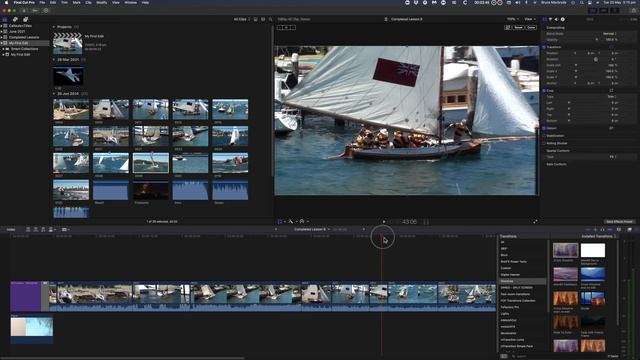
Task: Open the Blend Mode Normal dropdown
Action: click(610, 33)
